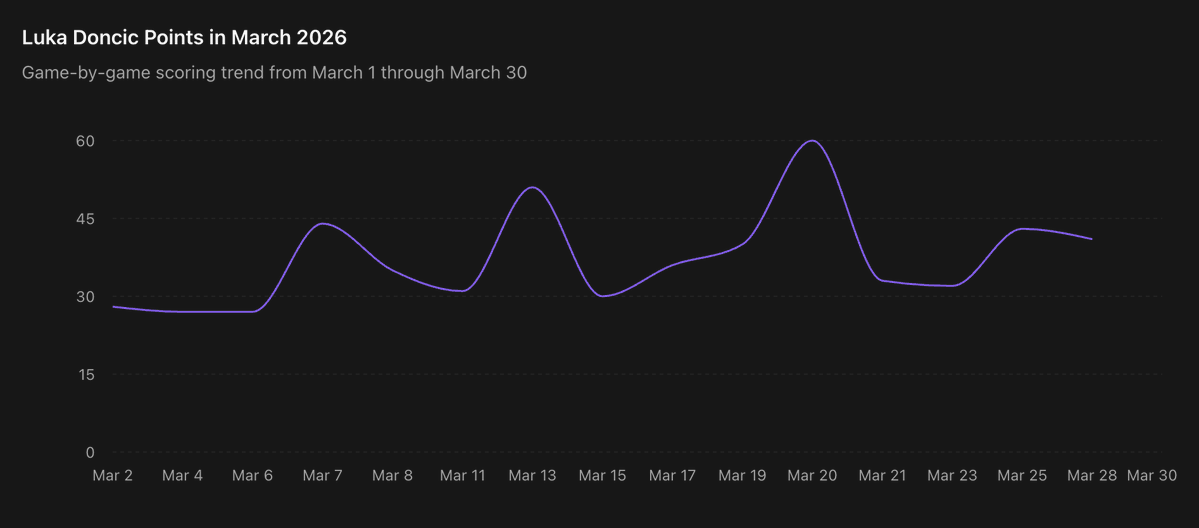Screen dimensions: 1199x528
Task: Click the x-axis label Mar 30
Action: pos(1152,476)
